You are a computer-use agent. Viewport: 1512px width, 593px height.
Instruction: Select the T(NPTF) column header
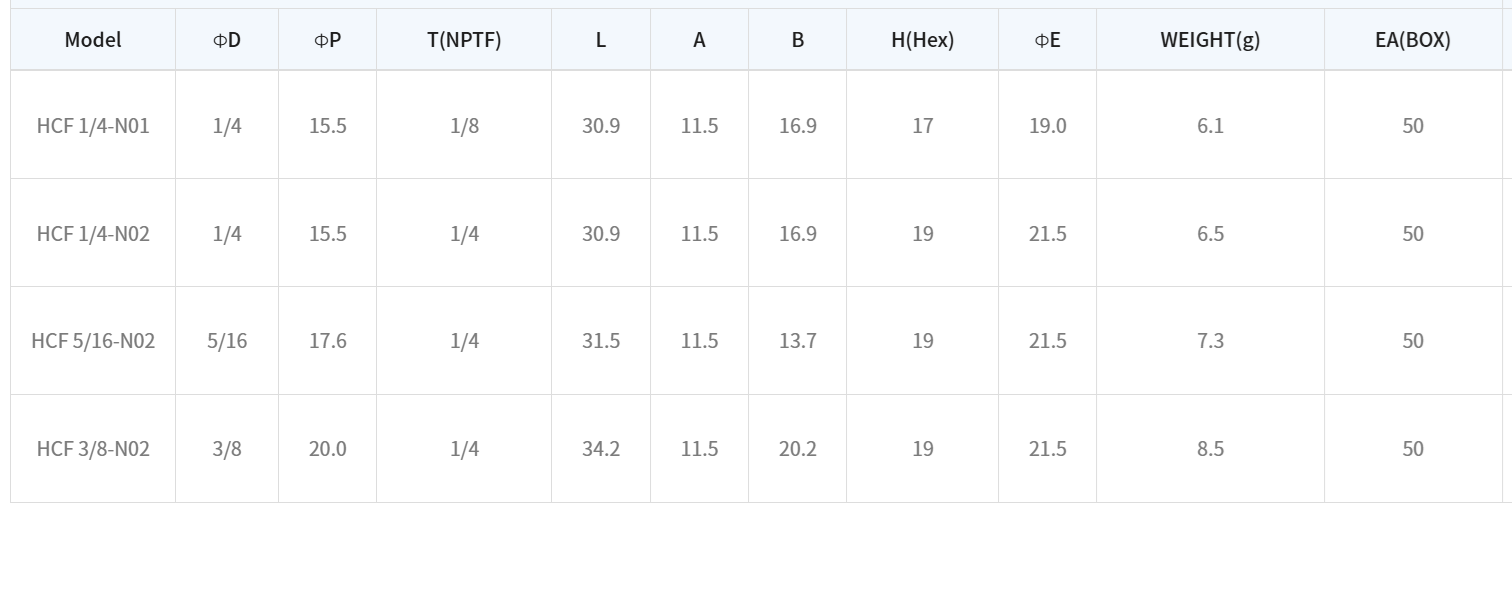pyautogui.click(x=464, y=40)
